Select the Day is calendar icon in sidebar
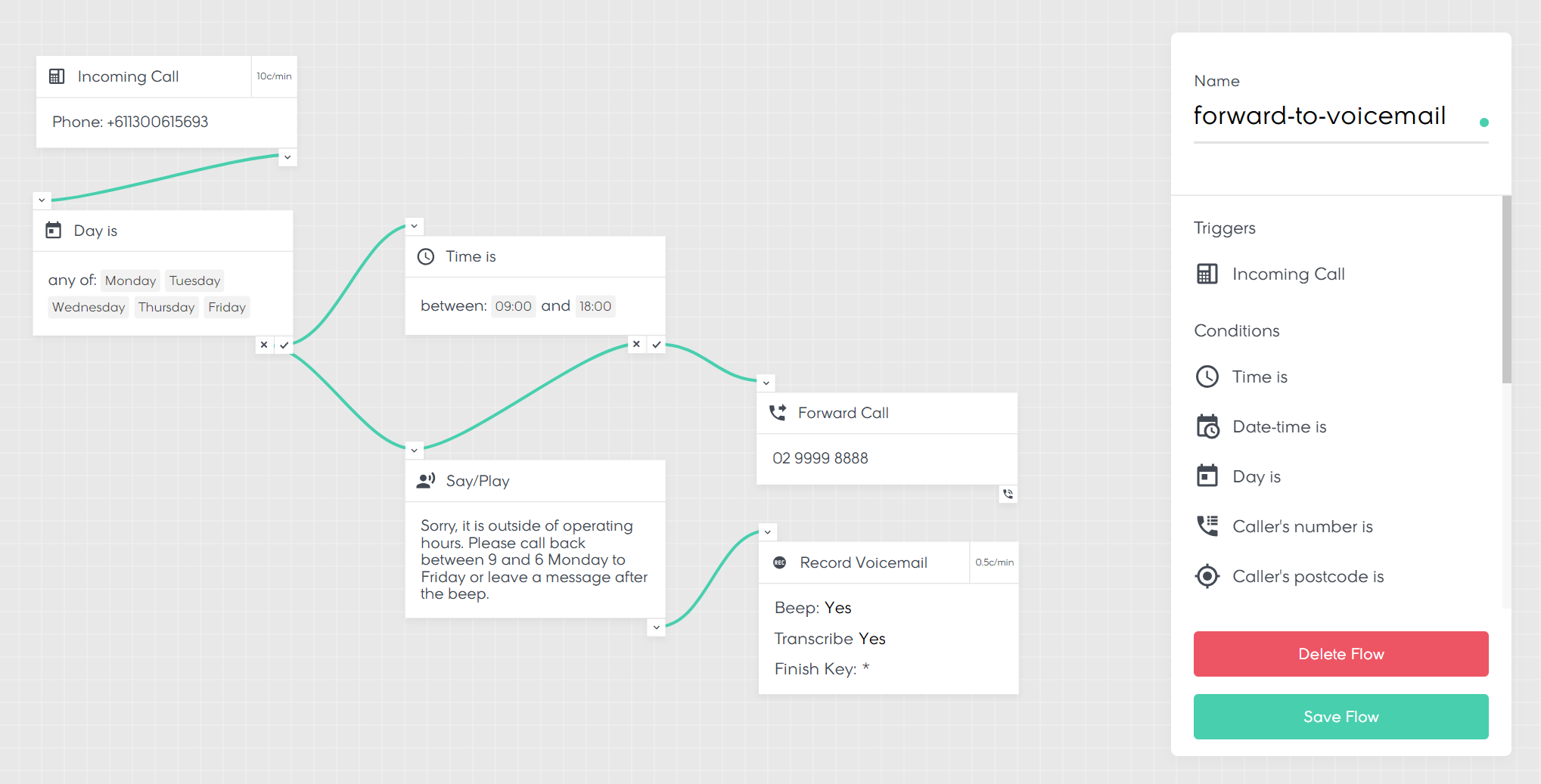The image size is (1541, 784). 1207,476
